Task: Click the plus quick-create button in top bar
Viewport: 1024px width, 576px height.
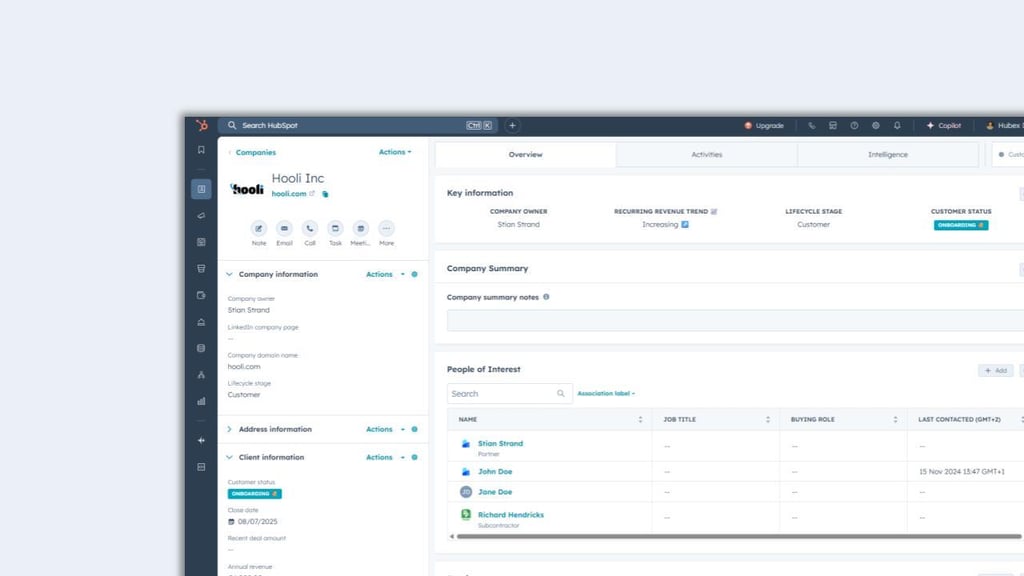Action: click(513, 125)
